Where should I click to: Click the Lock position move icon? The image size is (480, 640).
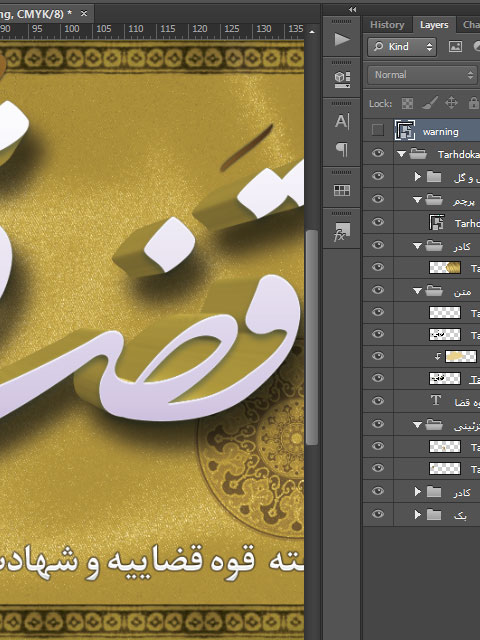451,103
